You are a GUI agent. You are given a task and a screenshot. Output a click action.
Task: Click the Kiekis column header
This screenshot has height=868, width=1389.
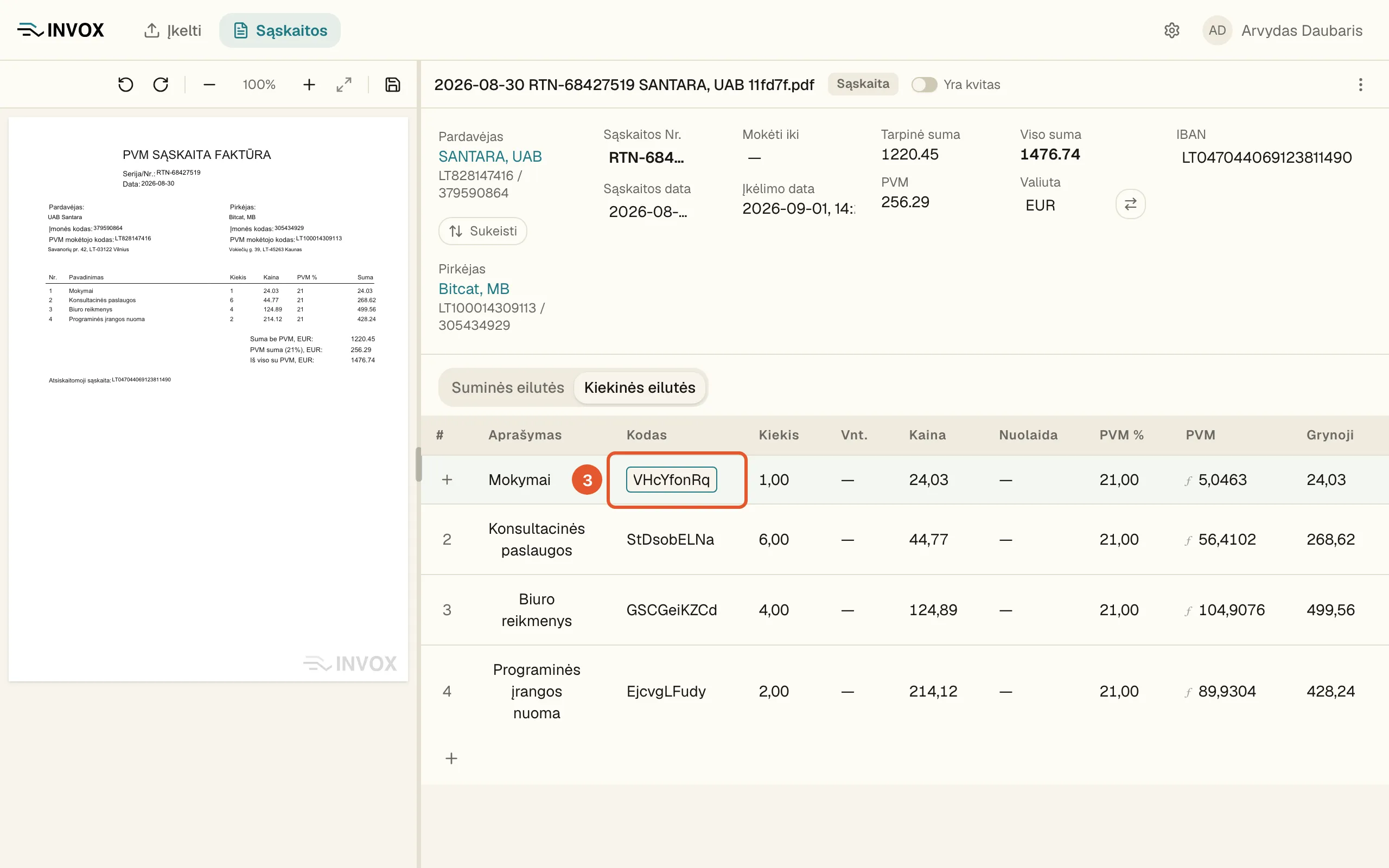tap(778, 435)
